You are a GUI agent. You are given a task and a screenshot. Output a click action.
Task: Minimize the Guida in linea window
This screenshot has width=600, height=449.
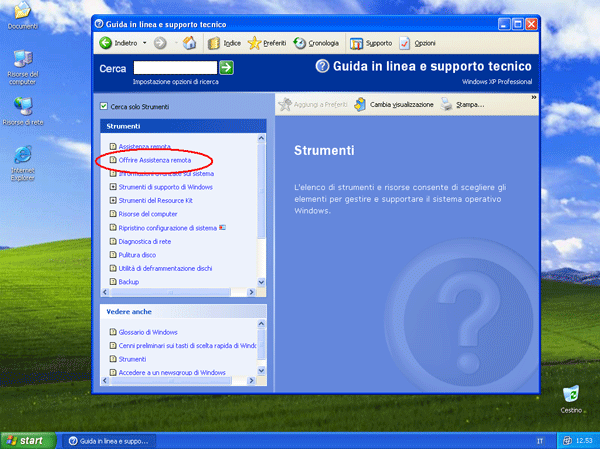pyautogui.click(x=504, y=24)
